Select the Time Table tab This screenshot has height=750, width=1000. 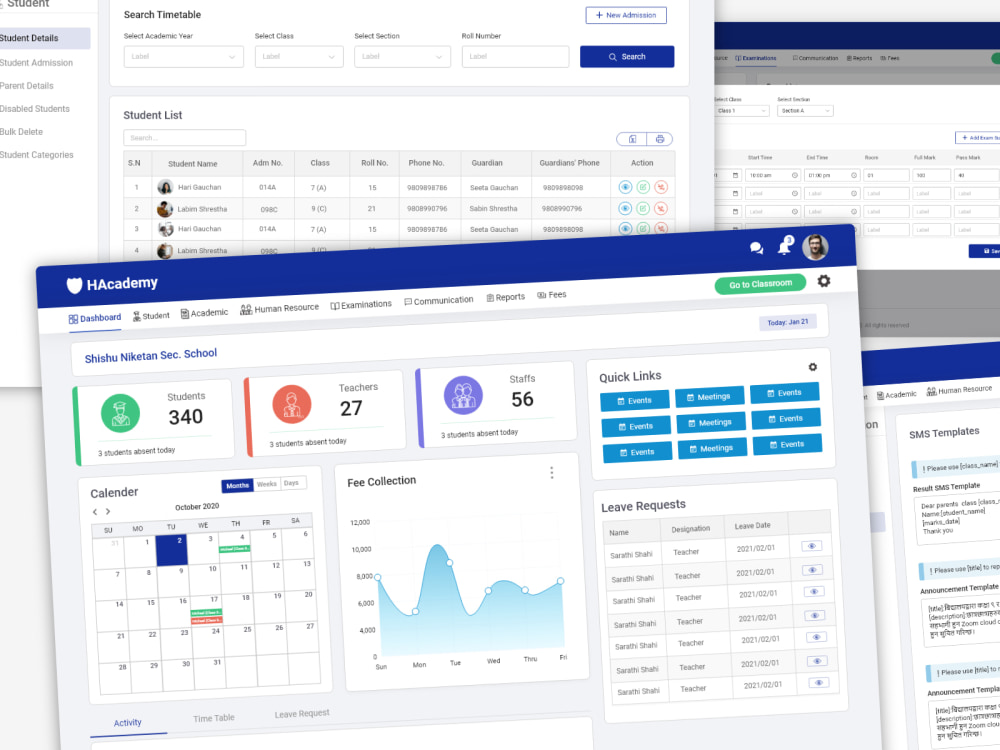click(x=214, y=718)
